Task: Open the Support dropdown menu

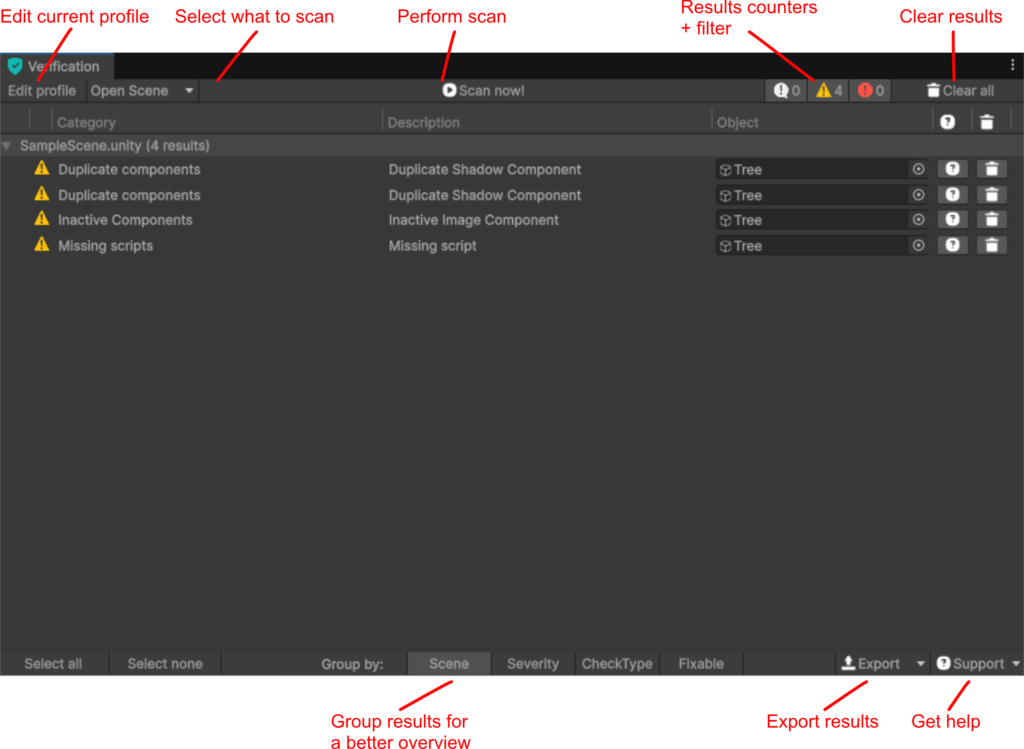Action: pos(977,664)
